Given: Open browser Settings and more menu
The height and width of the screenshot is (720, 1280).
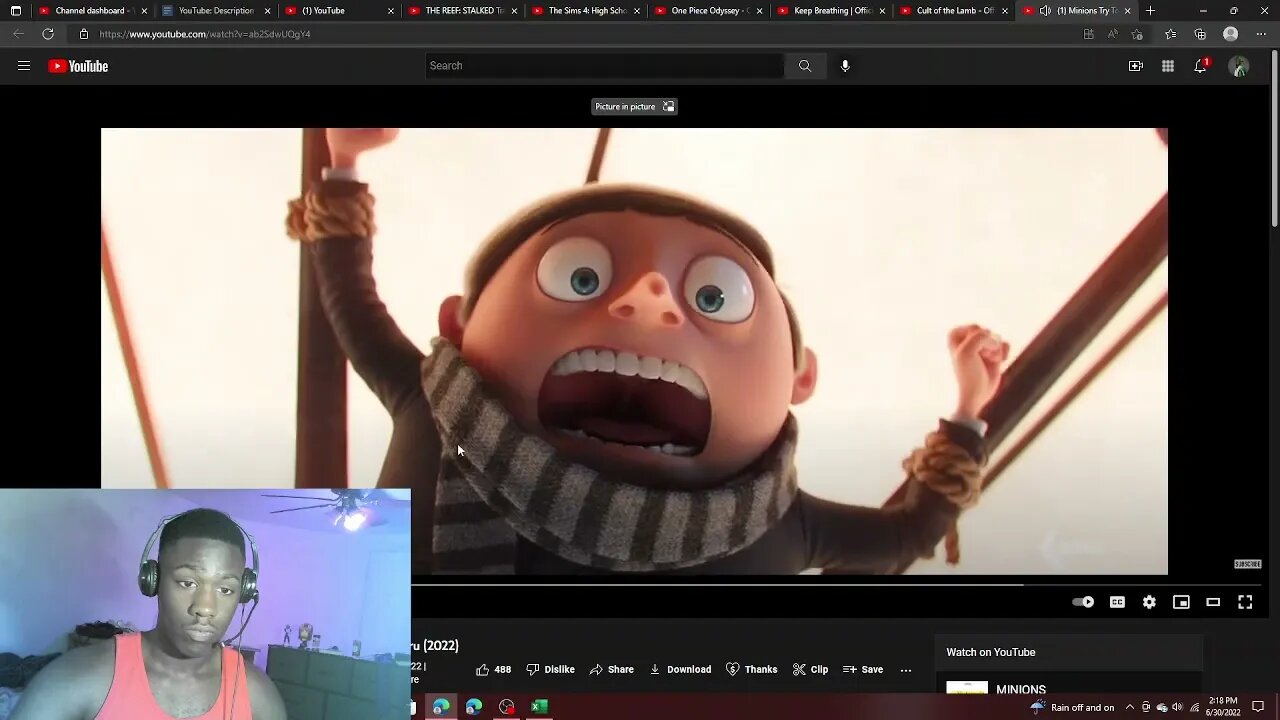Looking at the screenshot, I should [1260, 34].
